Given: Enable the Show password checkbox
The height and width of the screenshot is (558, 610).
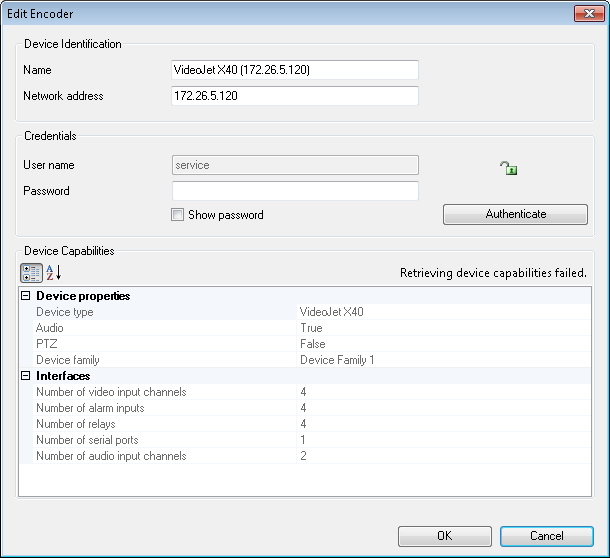Looking at the screenshot, I should [177, 214].
